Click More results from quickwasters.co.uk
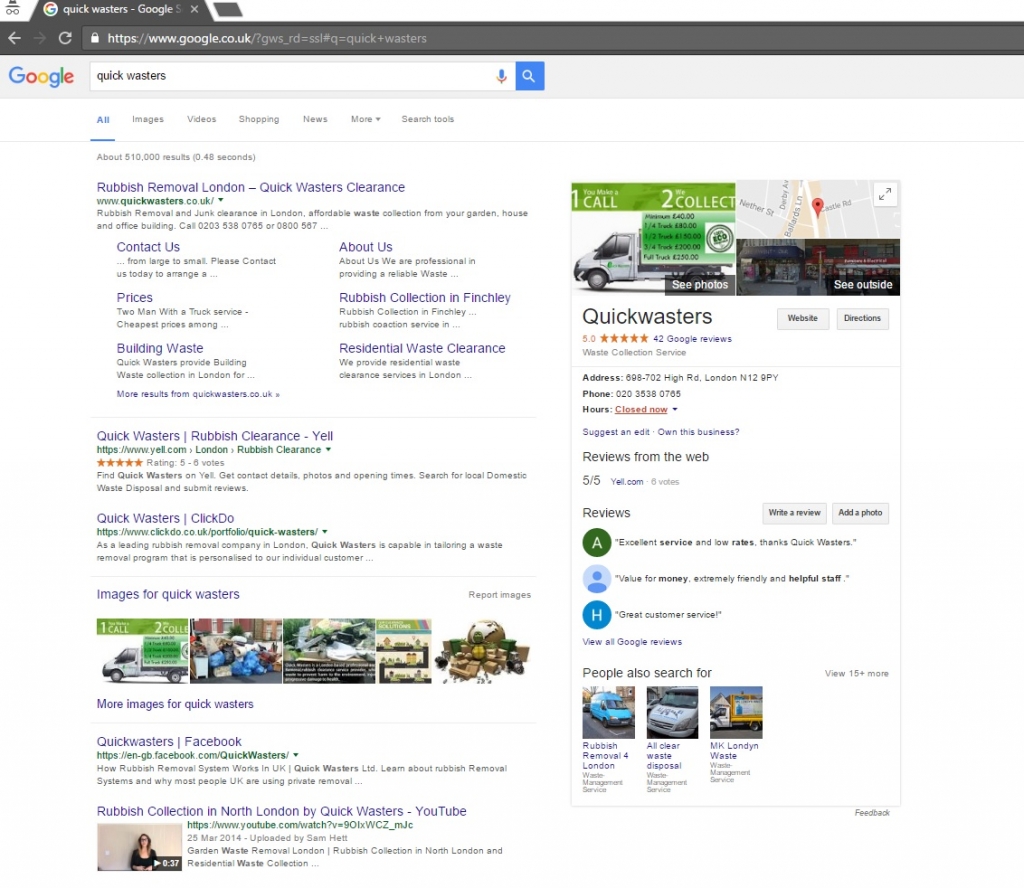This screenshot has height=888, width=1024. click(198, 394)
